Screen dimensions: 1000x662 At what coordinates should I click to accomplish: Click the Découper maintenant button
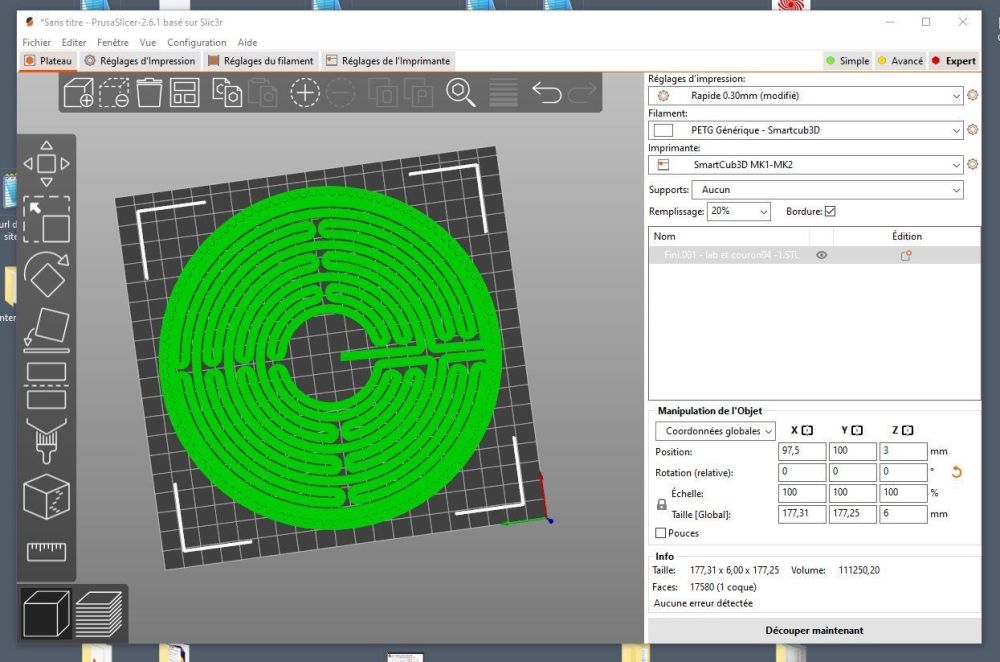pos(813,630)
